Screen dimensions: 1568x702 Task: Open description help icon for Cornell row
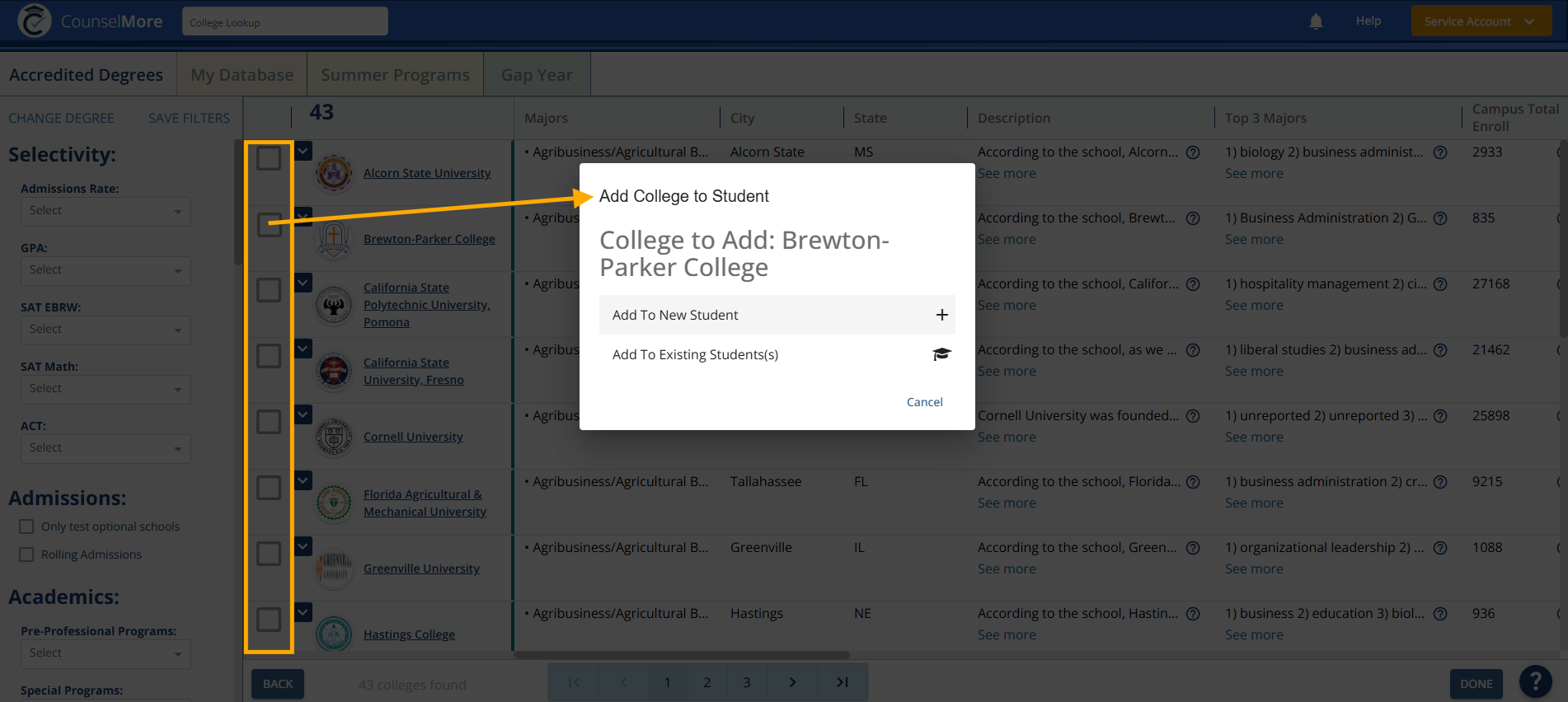[1193, 416]
